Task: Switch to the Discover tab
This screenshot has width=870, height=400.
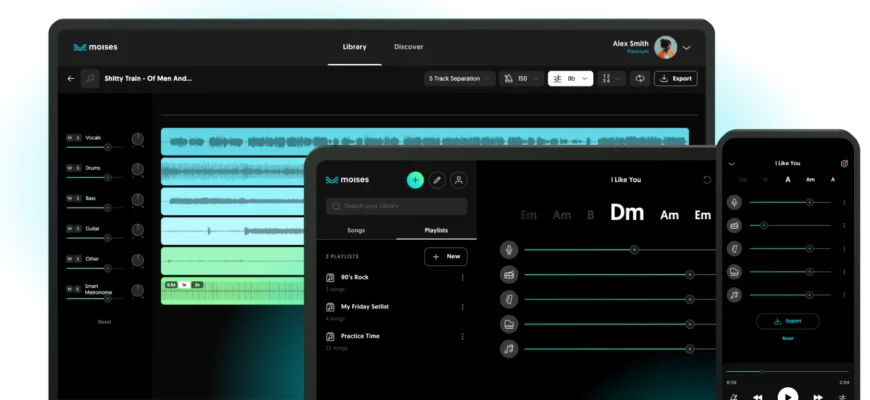Action: (x=408, y=47)
